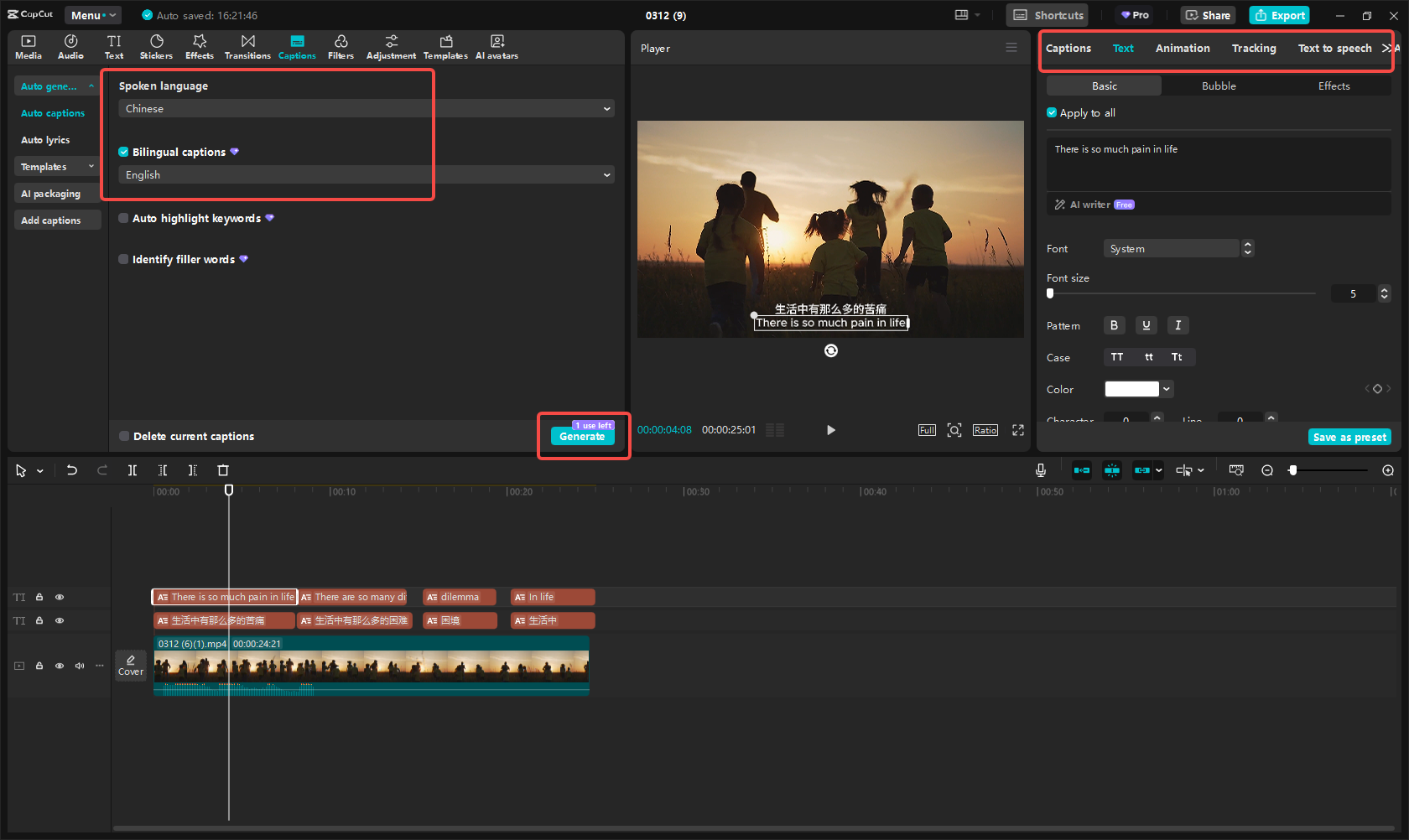Viewport: 1409px width, 840px height.
Task: Click the Generate captions button
Action: click(582, 437)
